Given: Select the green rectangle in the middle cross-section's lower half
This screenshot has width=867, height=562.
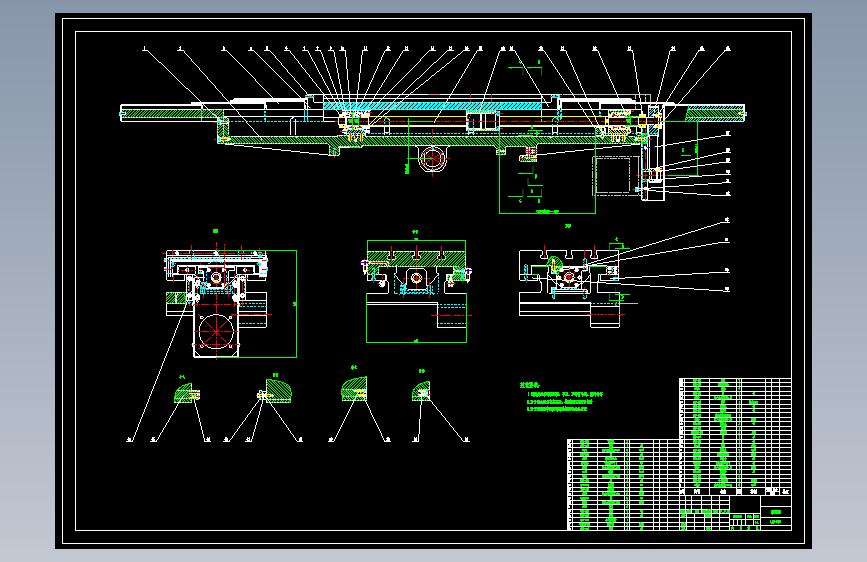Looking at the screenshot, I should (x=416, y=318).
